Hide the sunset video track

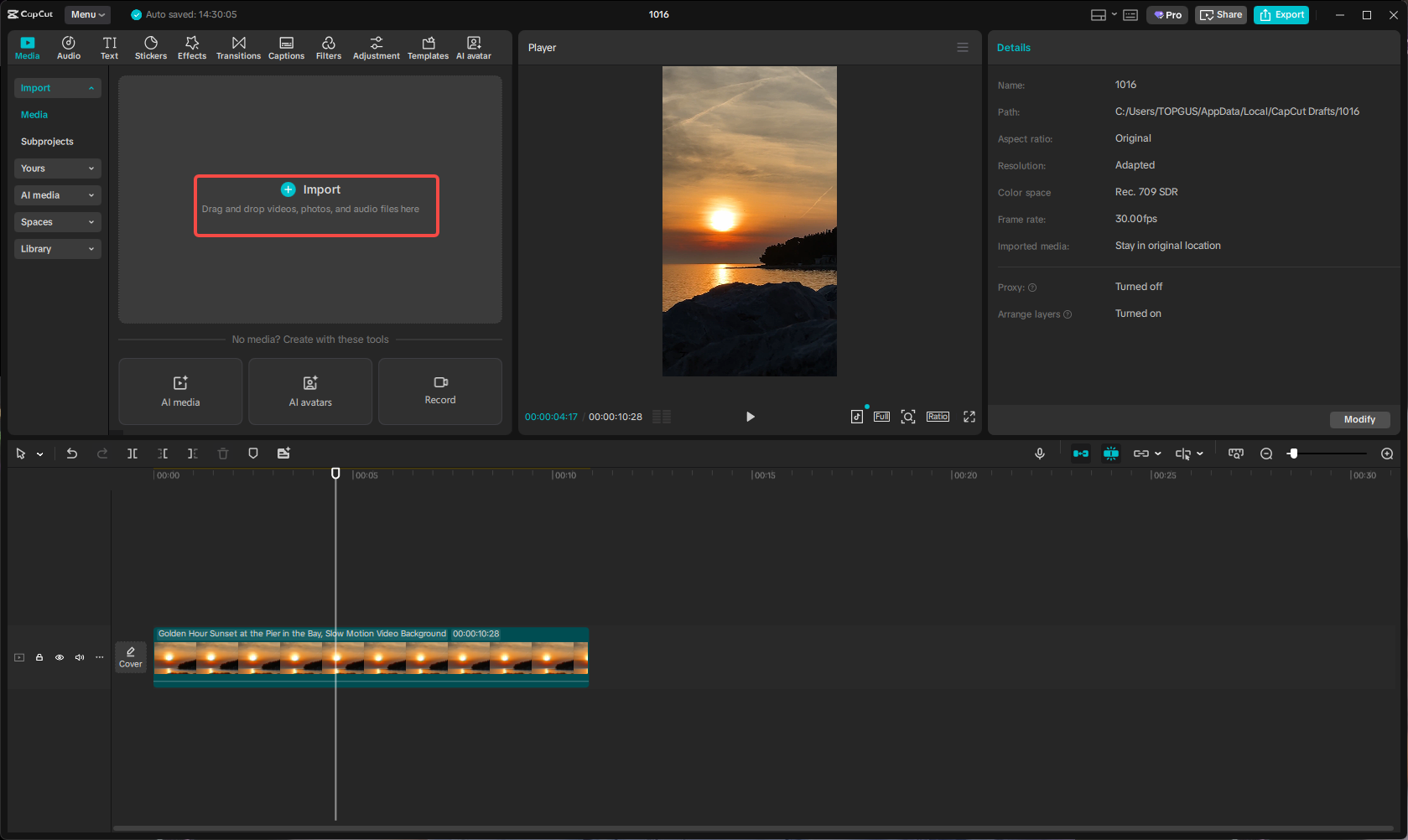59,657
